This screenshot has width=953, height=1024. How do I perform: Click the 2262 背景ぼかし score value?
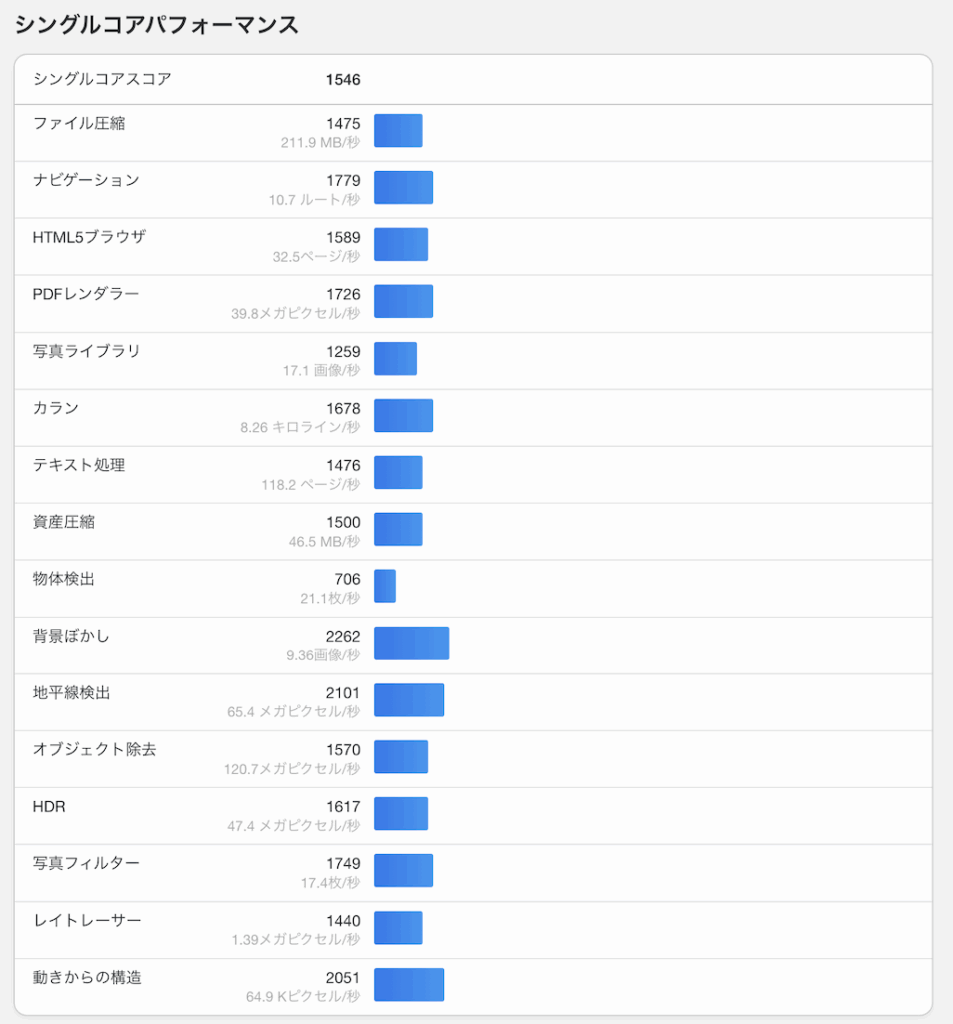(343, 636)
